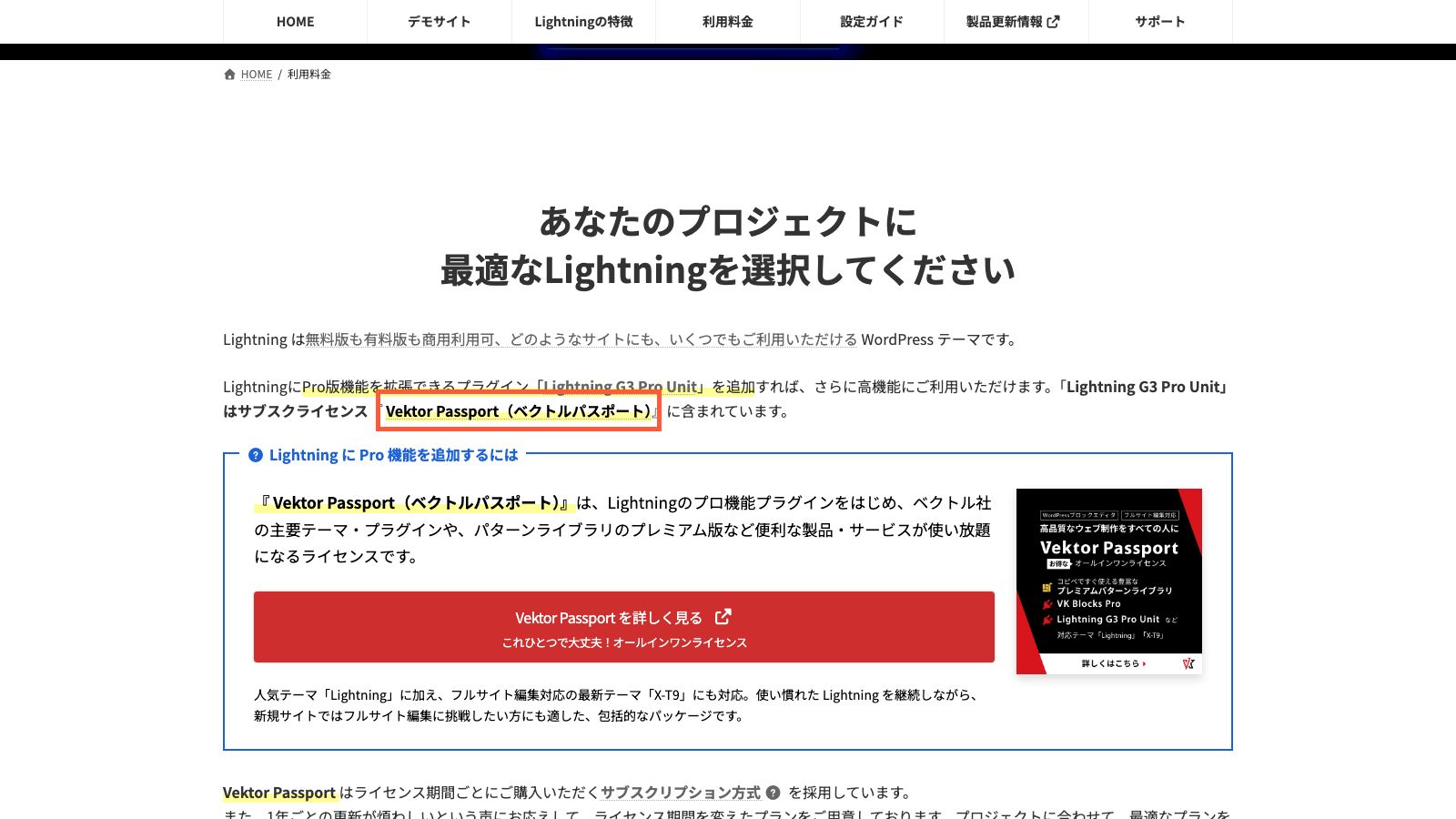Open the デモサイト menu item
This screenshot has height=819, width=1456.
tap(439, 22)
